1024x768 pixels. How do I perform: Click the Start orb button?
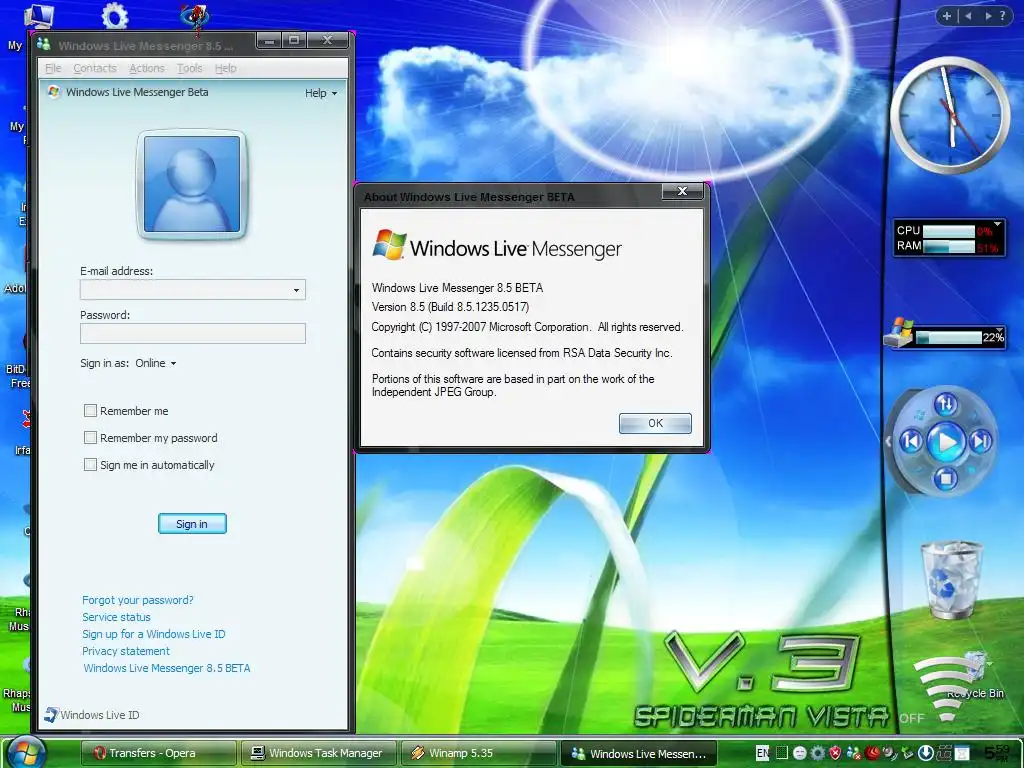pyautogui.click(x=26, y=751)
